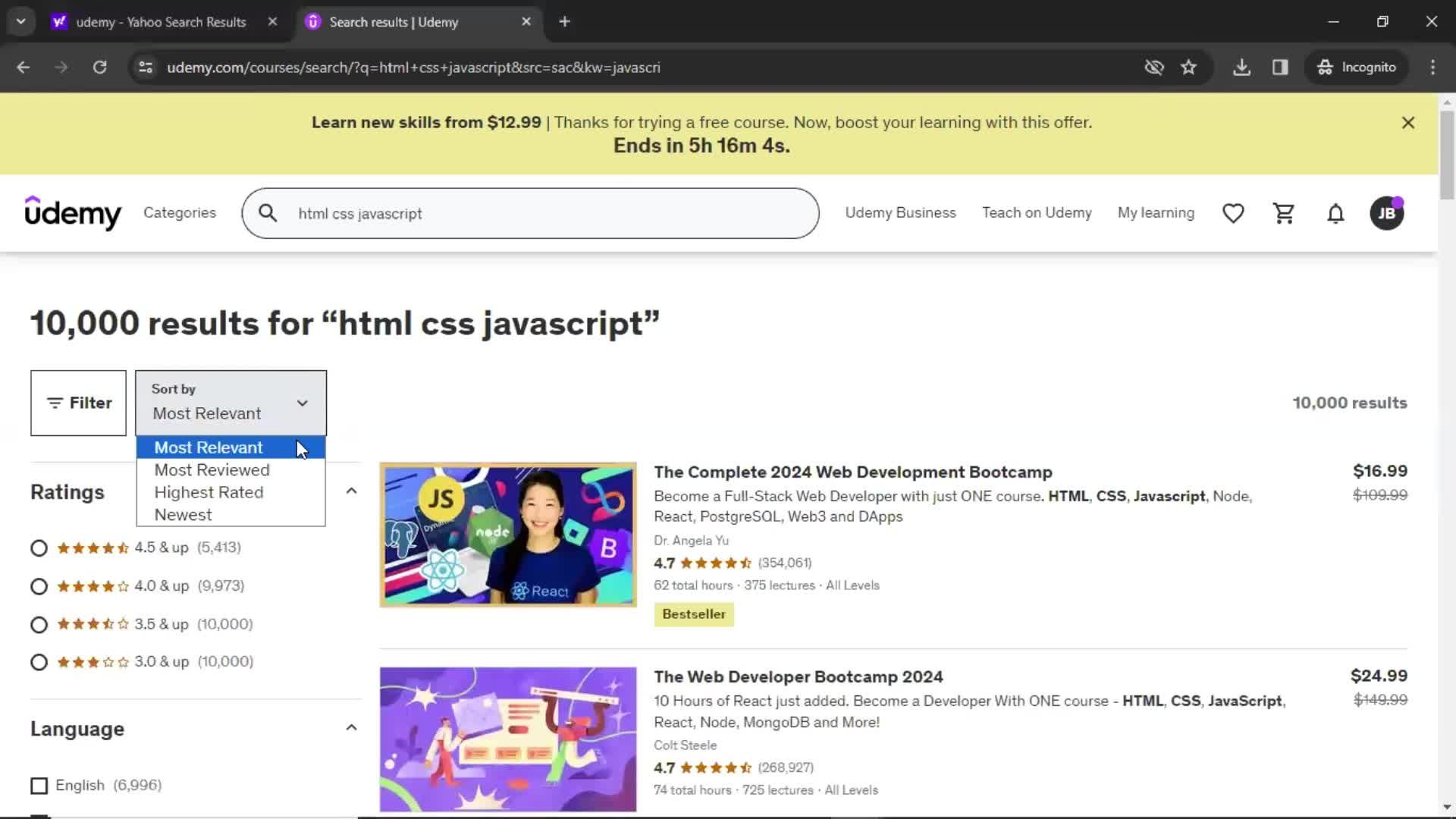Screen dimensions: 1456x819
Task: View site information icon in address bar
Action: [146, 67]
